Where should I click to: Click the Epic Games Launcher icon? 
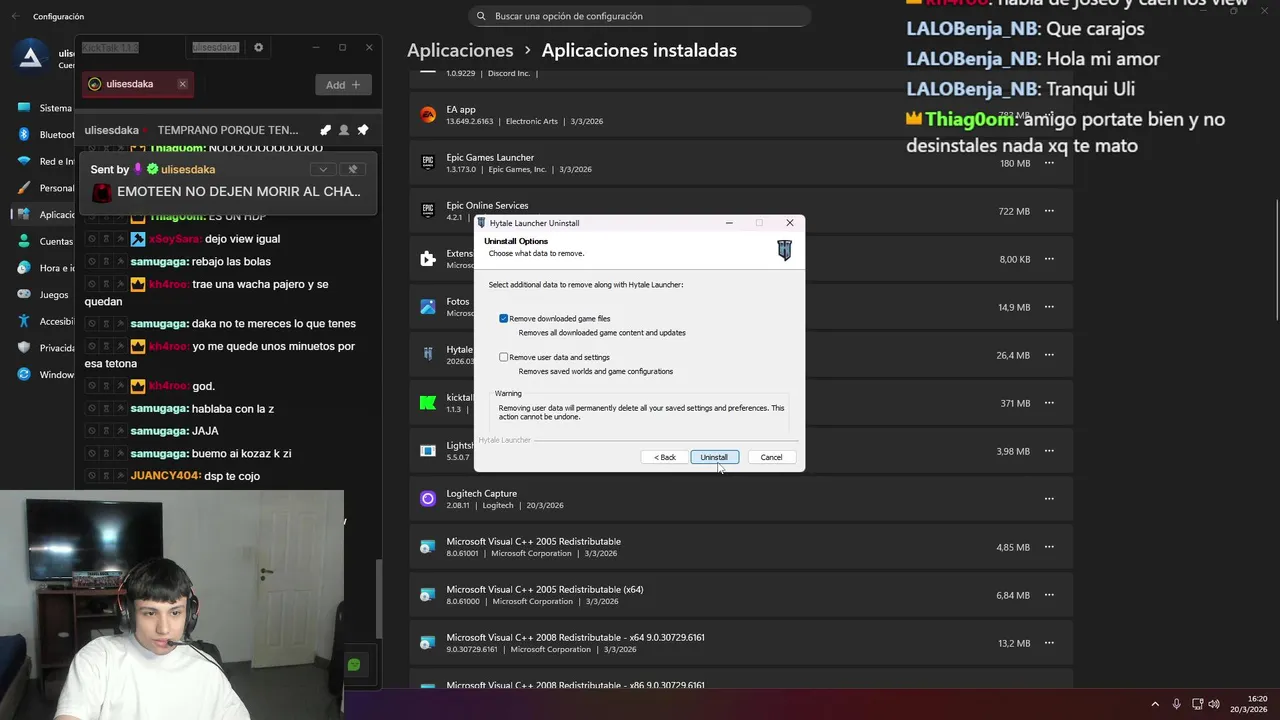pos(428,163)
